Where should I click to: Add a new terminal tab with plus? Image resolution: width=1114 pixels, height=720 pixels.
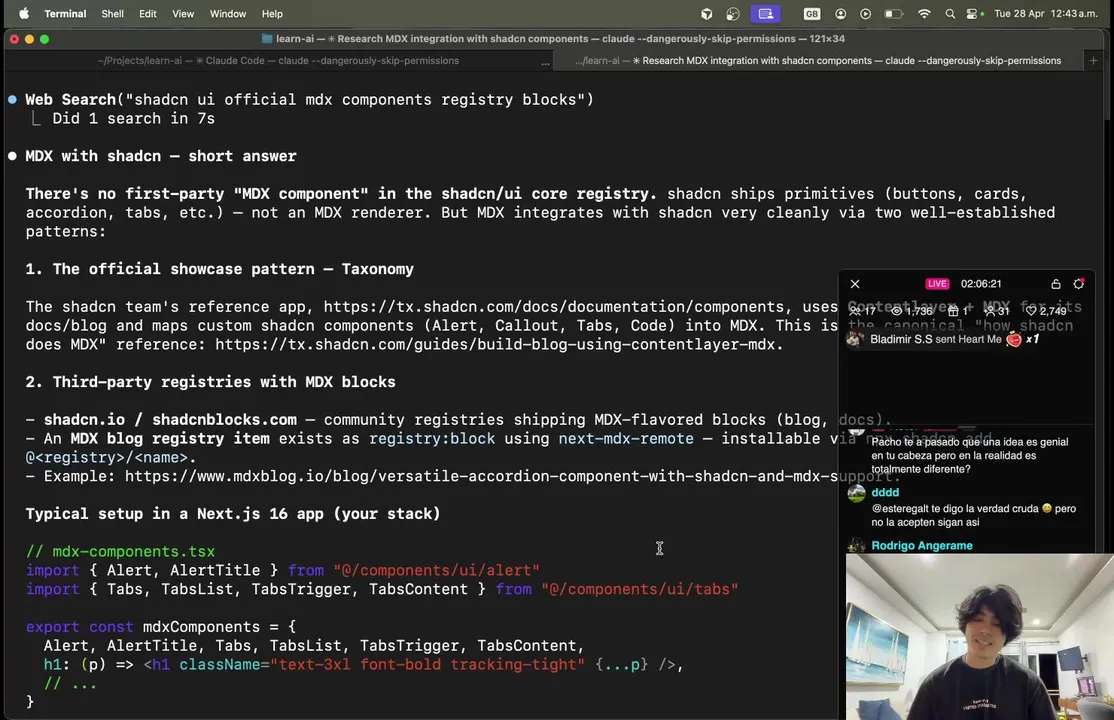pyautogui.click(x=1093, y=61)
